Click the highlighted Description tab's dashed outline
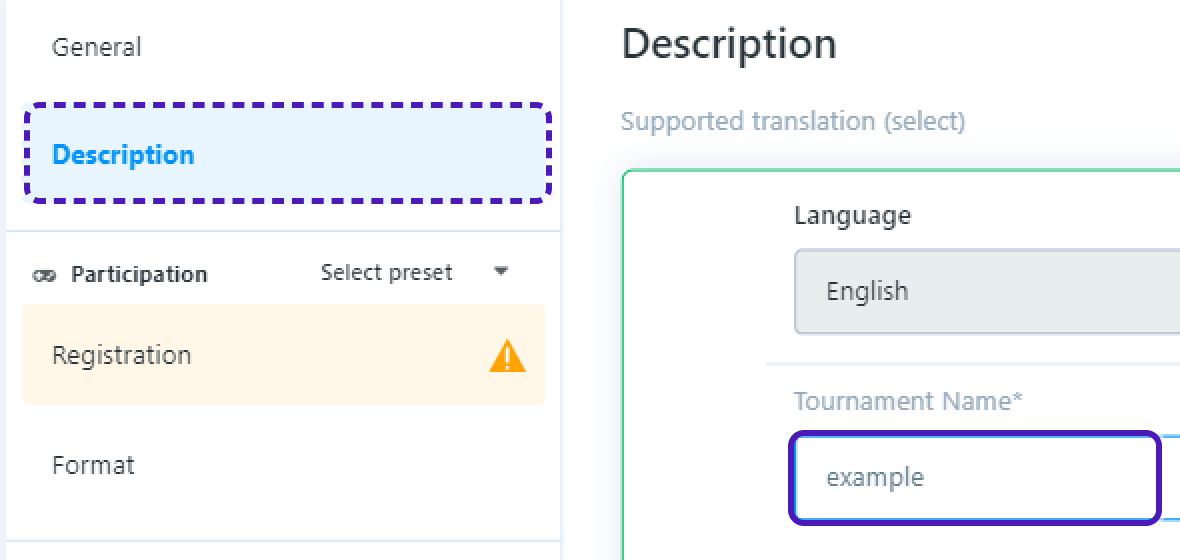 [288, 105]
